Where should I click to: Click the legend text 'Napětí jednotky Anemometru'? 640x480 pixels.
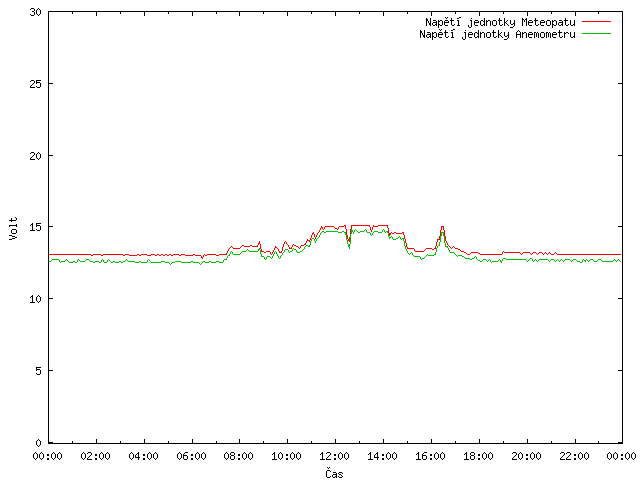coord(497,34)
